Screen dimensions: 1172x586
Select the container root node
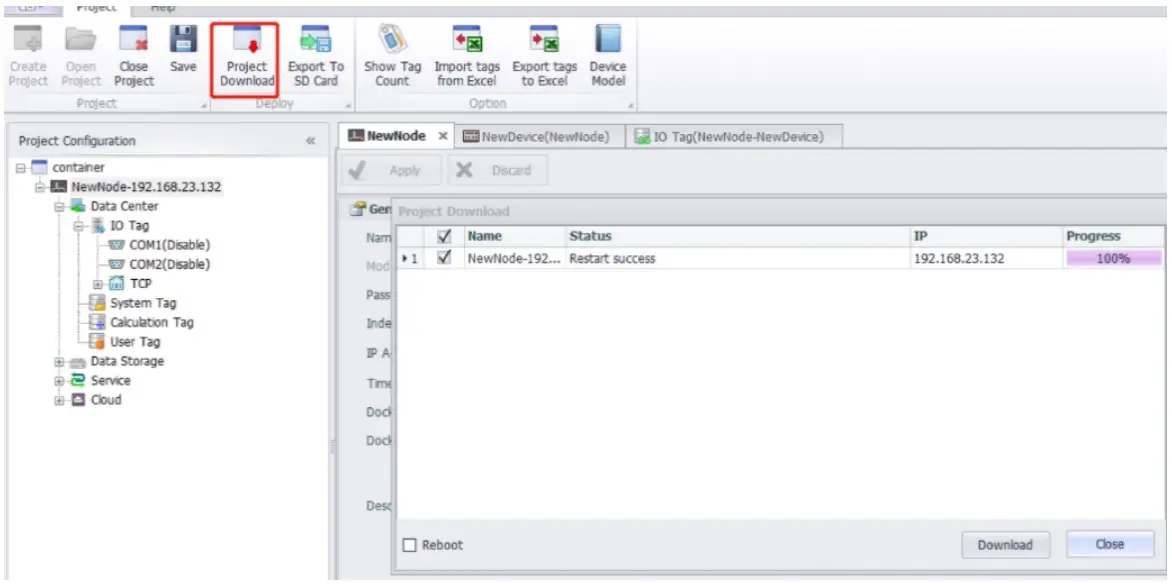tap(78, 167)
